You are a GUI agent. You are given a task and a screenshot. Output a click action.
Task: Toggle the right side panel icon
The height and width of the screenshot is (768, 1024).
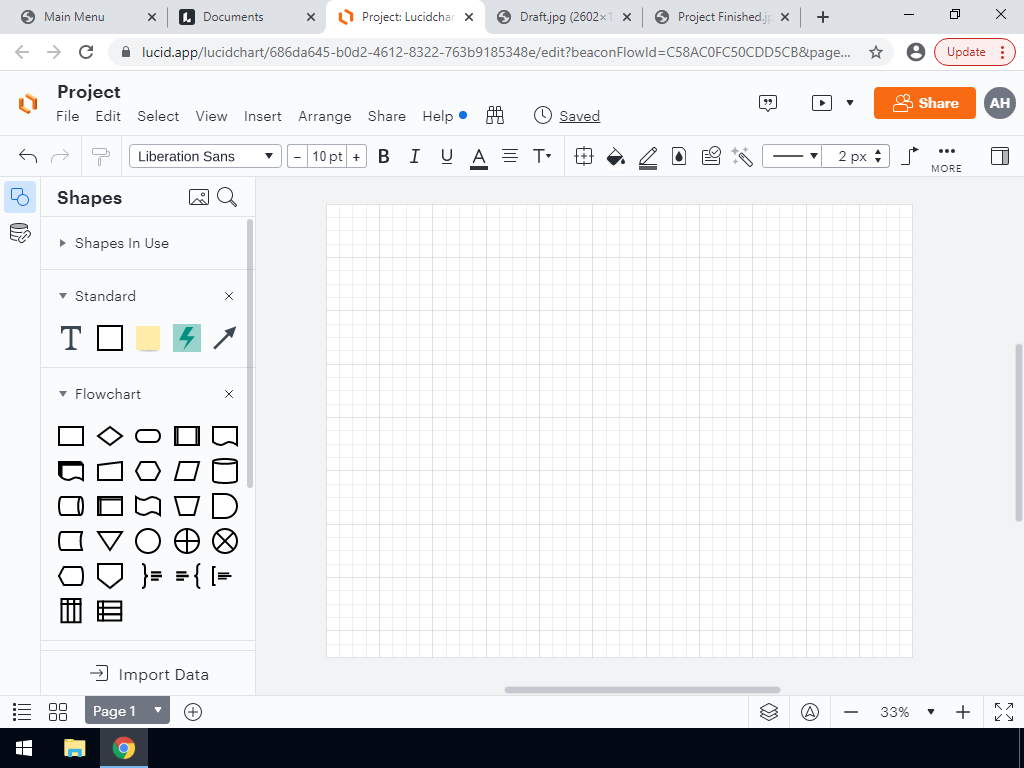click(x=1000, y=156)
